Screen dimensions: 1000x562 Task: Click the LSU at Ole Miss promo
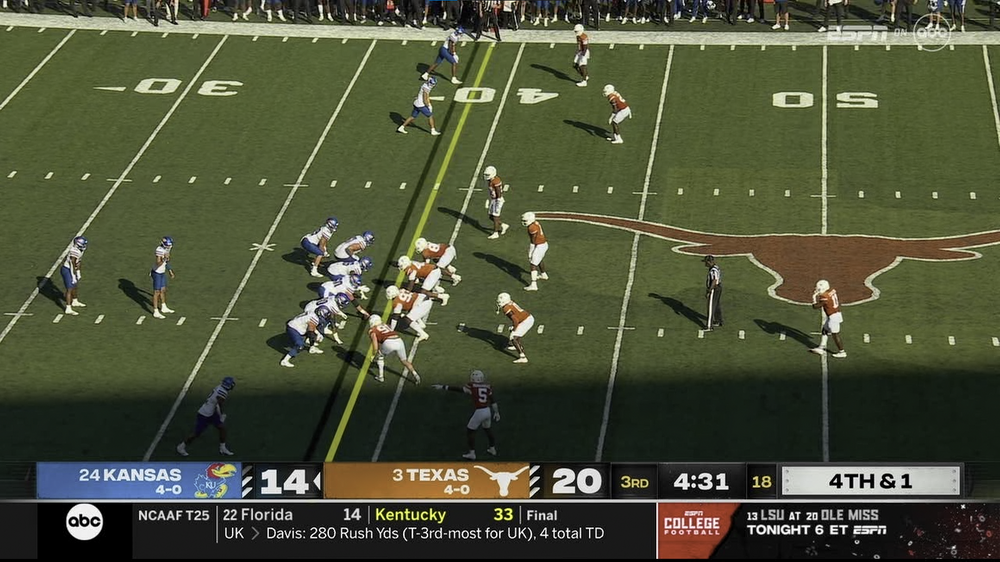pyautogui.click(x=816, y=522)
